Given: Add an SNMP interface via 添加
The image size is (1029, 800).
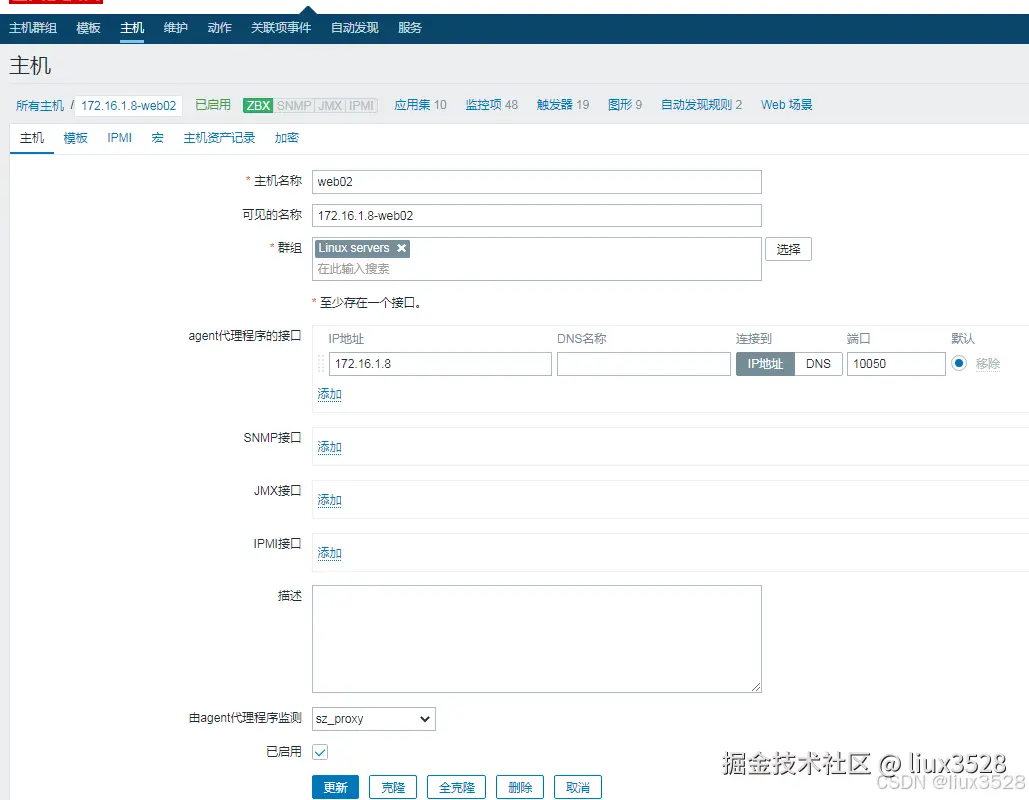Looking at the screenshot, I should pos(329,447).
